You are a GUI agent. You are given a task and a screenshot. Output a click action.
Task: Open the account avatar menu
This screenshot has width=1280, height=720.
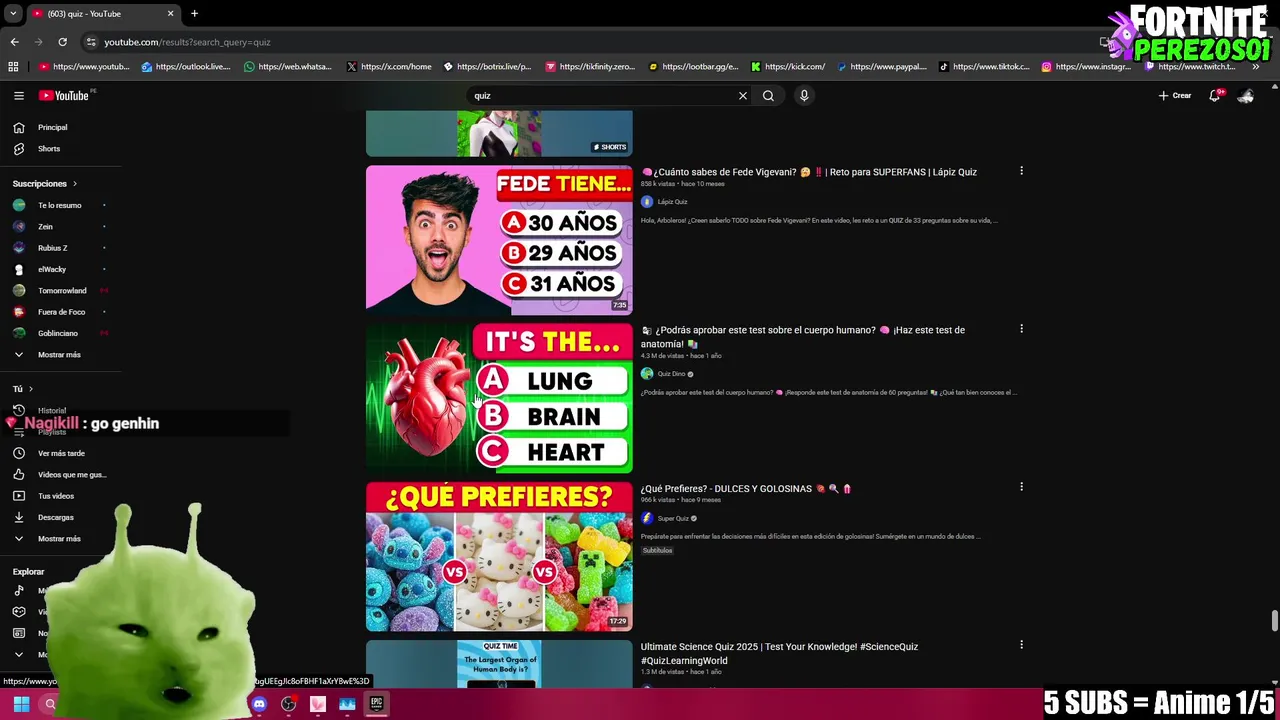click(1246, 96)
